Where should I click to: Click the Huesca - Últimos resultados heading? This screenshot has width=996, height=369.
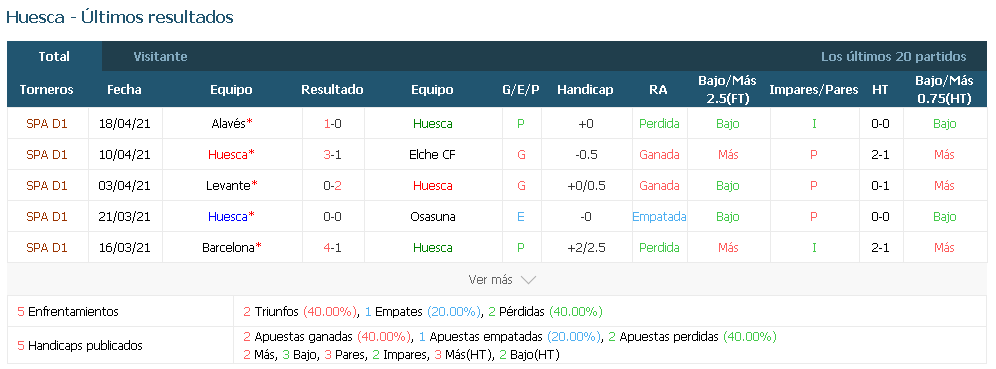(119, 17)
